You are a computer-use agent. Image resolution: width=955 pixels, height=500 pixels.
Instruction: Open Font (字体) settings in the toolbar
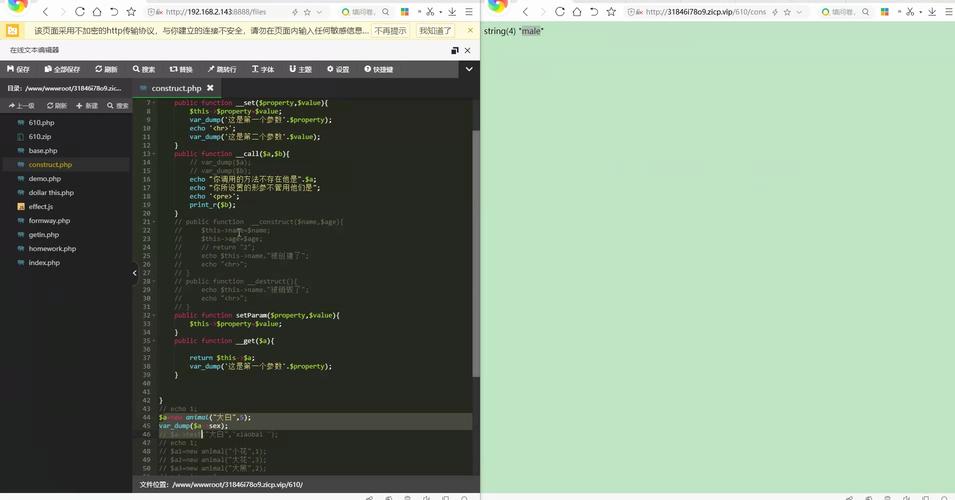click(x=263, y=69)
